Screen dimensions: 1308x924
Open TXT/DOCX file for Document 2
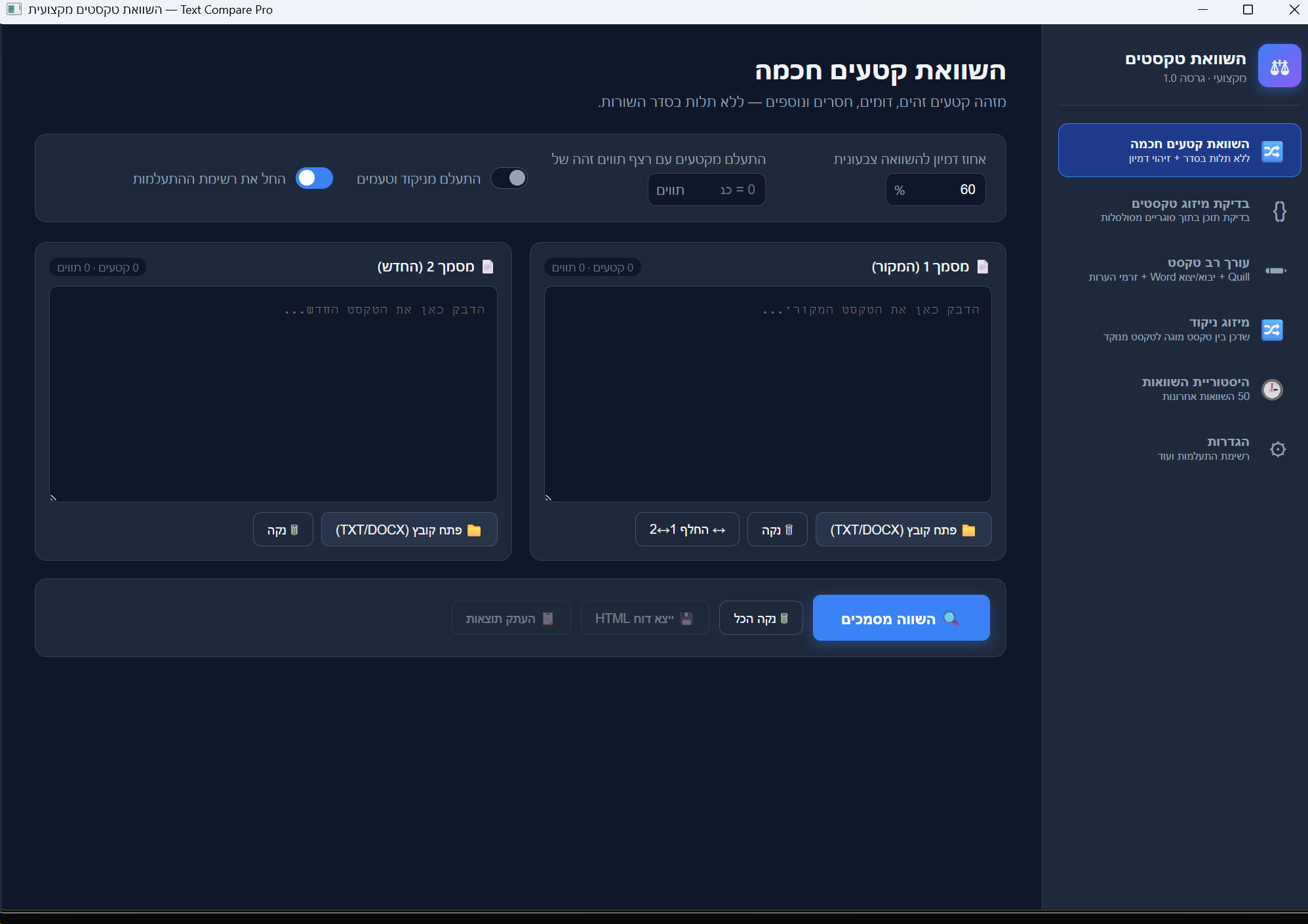pos(408,530)
